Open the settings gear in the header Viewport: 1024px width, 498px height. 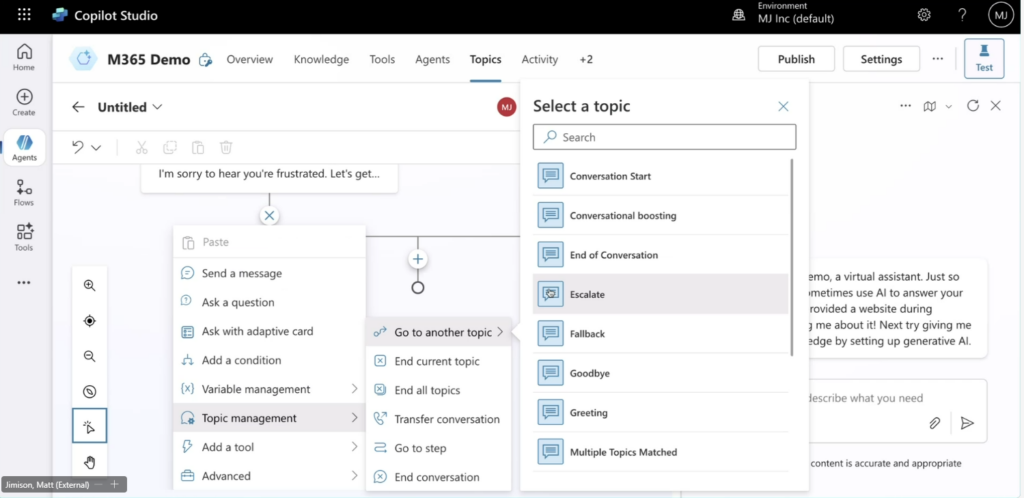click(923, 14)
